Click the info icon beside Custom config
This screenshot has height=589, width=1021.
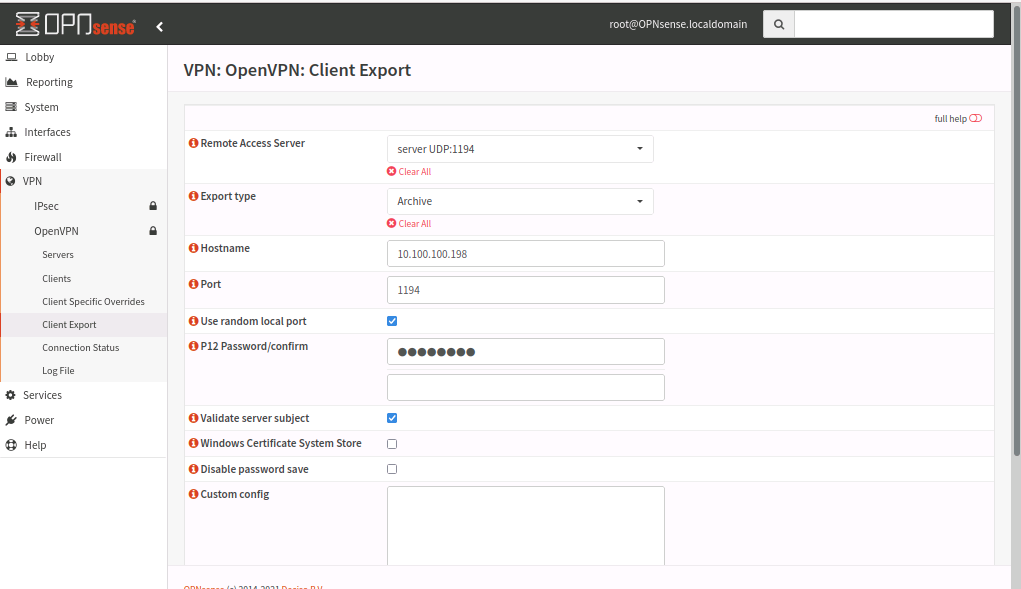[x=194, y=494]
